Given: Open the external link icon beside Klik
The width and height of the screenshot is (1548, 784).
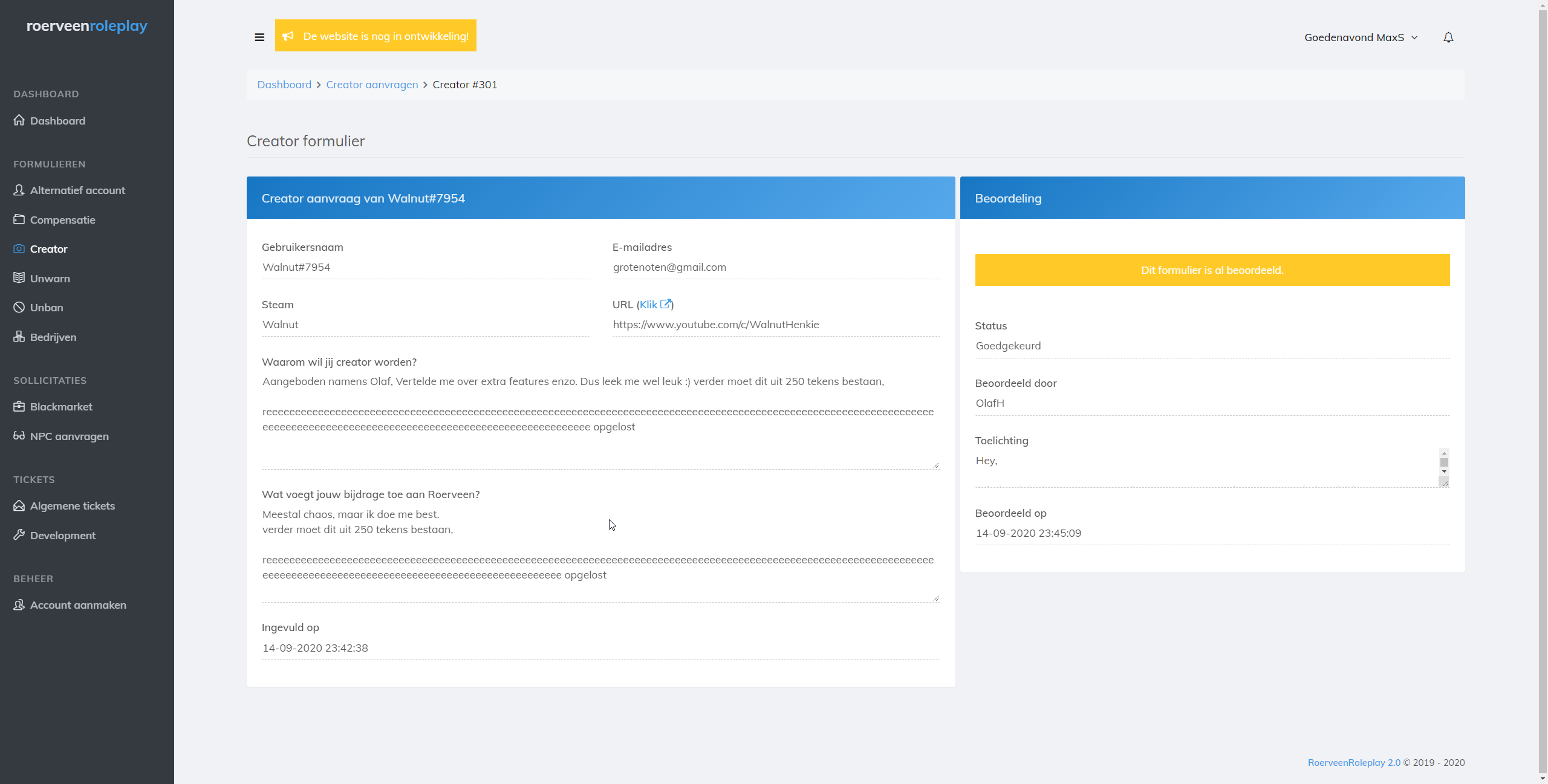Looking at the screenshot, I should coord(665,304).
